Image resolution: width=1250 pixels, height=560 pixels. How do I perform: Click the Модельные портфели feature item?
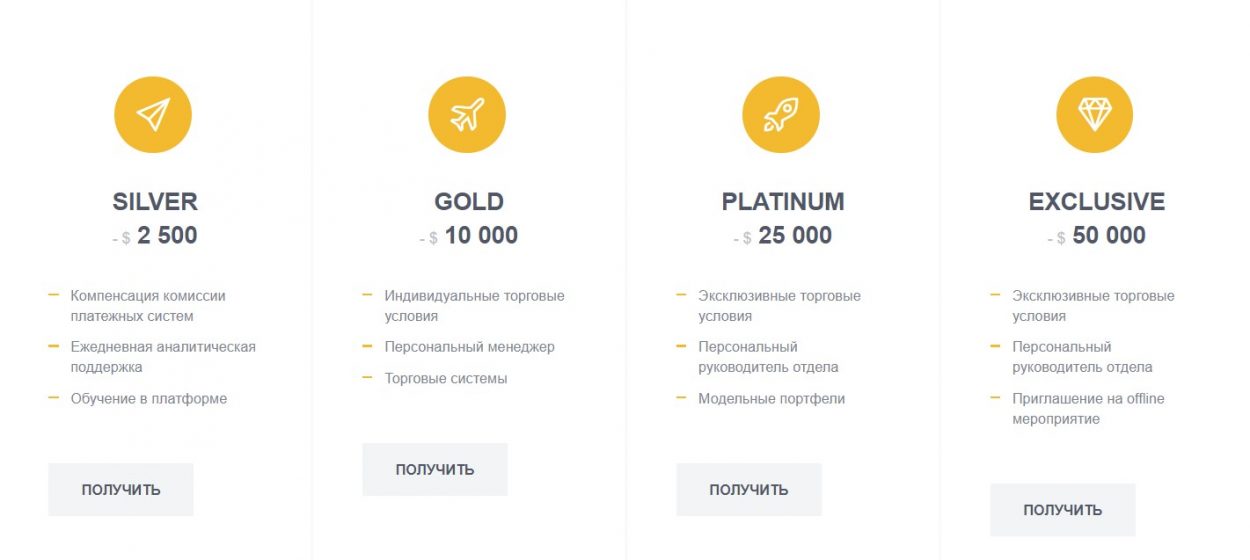772,398
